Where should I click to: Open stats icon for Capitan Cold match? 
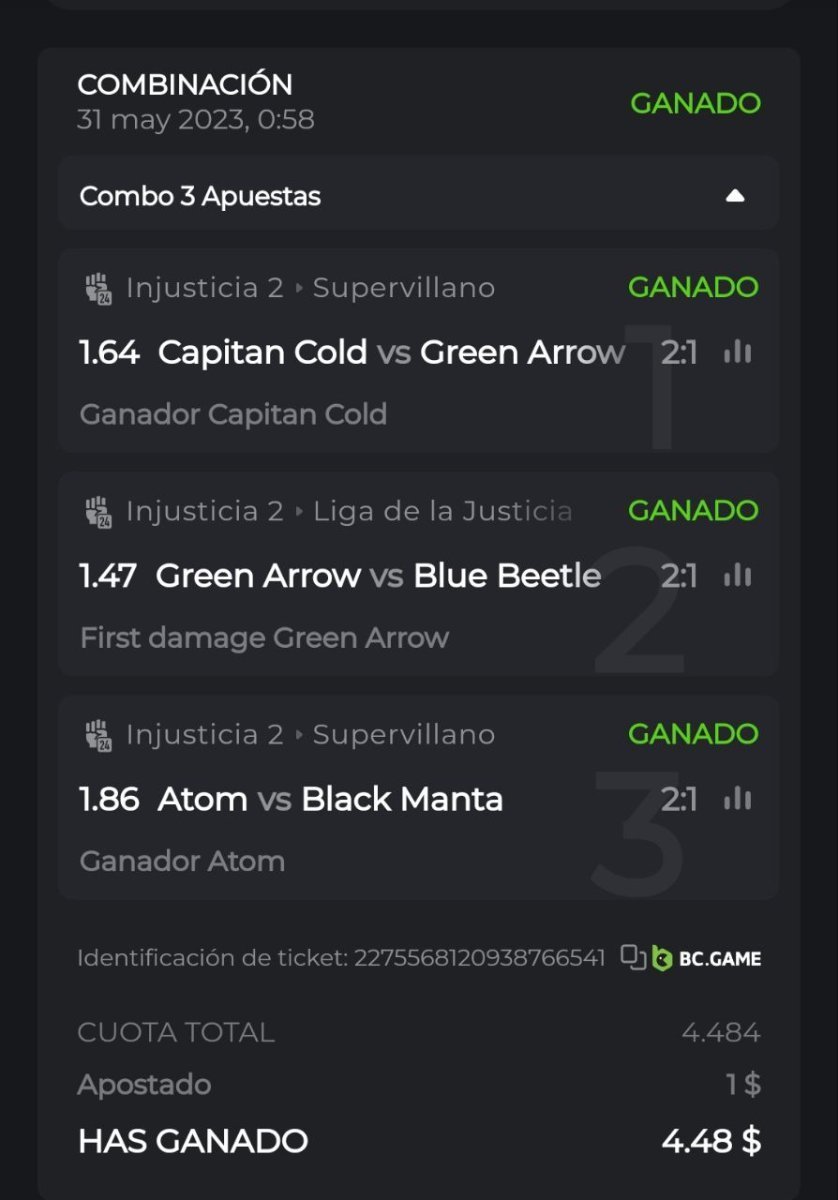737,352
